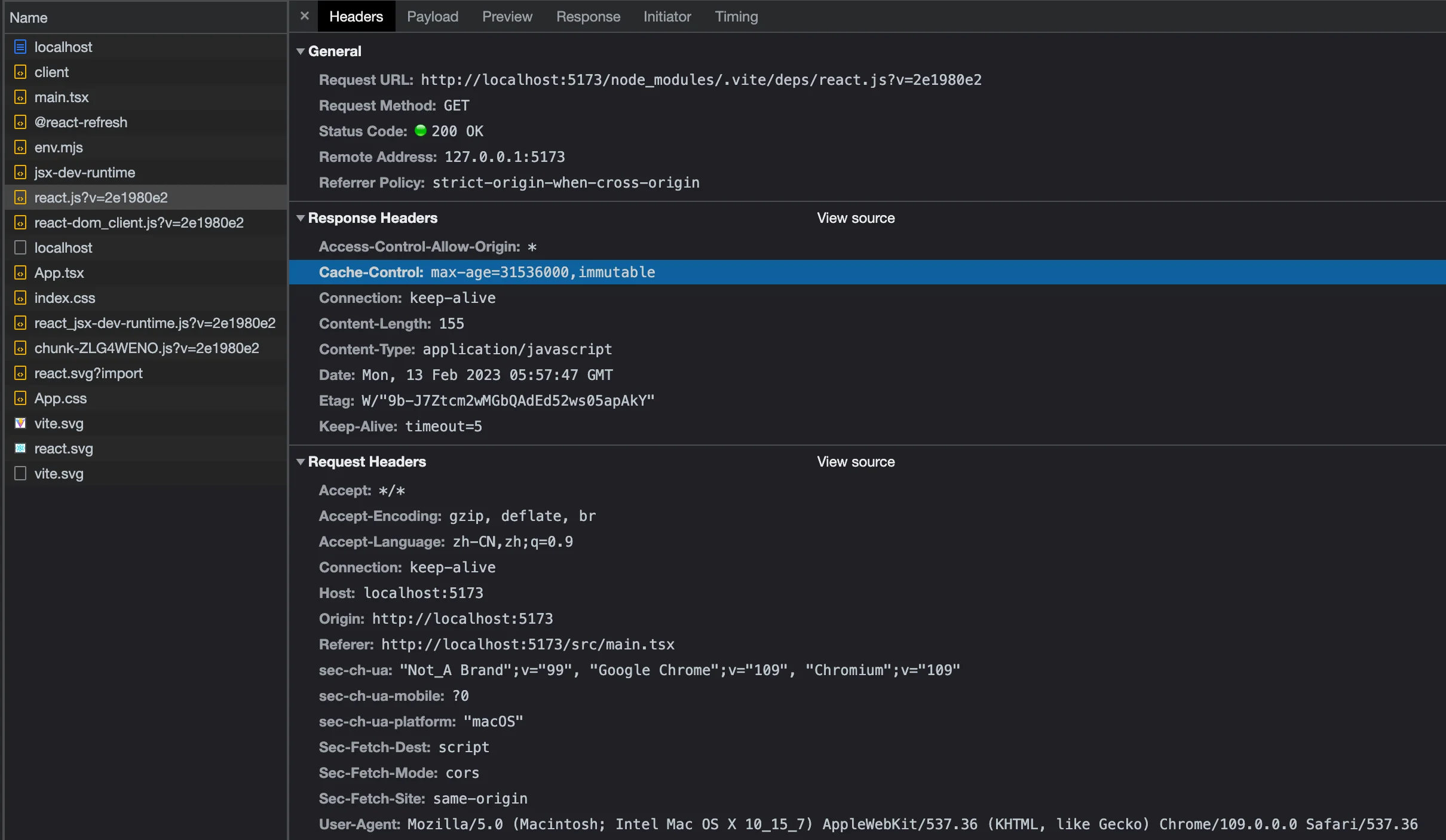Viewport: 1446px width, 840px height.
Task: Click the Content-Type application/javascript header
Action: (x=465, y=349)
